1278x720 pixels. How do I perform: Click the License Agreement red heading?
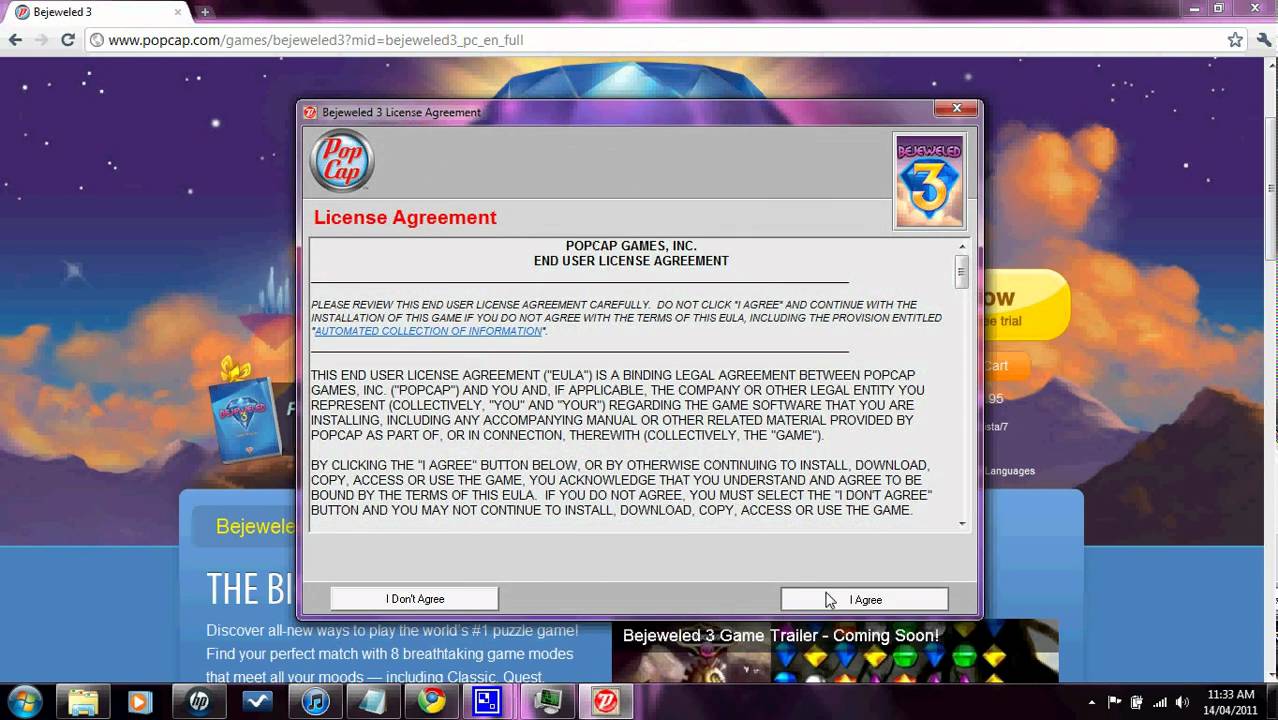click(405, 218)
